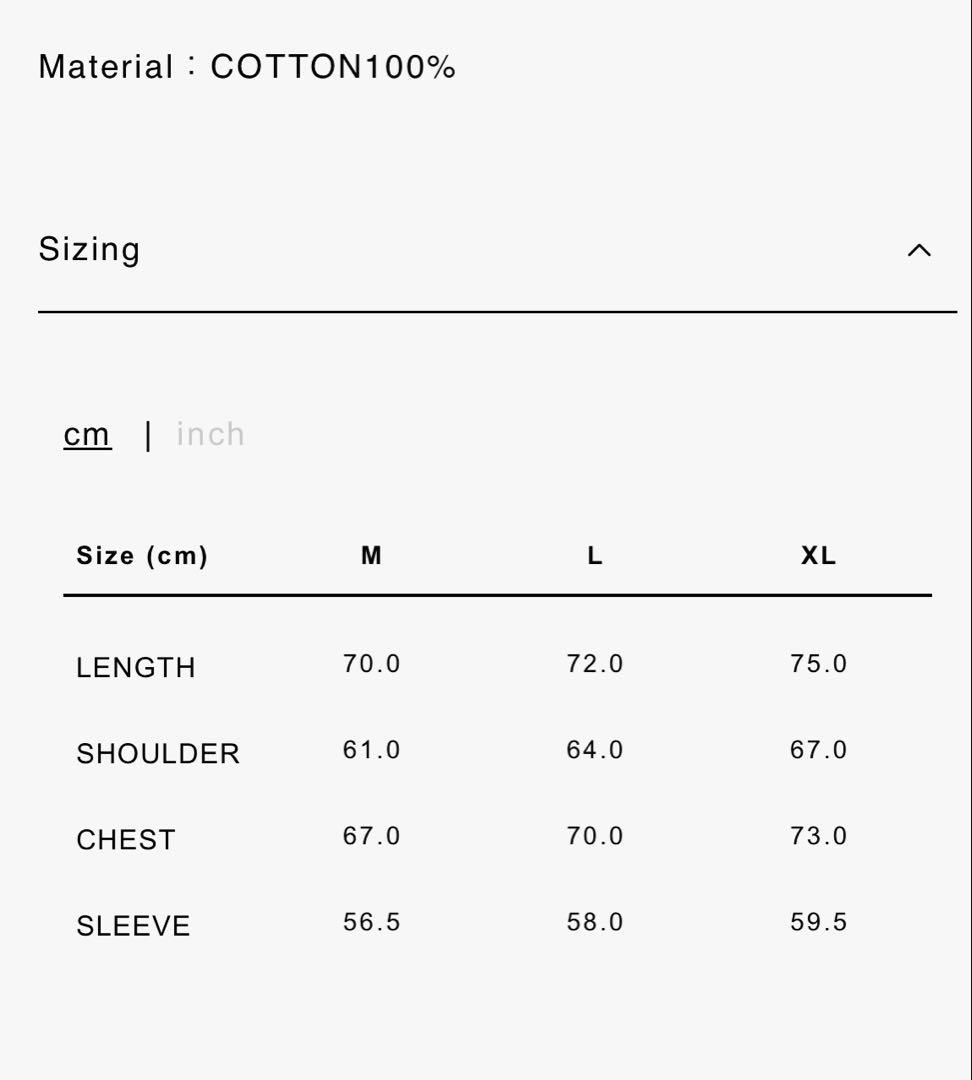The width and height of the screenshot is (972, 1080).
Task: Select the M size column header
Action: point(371,556)
